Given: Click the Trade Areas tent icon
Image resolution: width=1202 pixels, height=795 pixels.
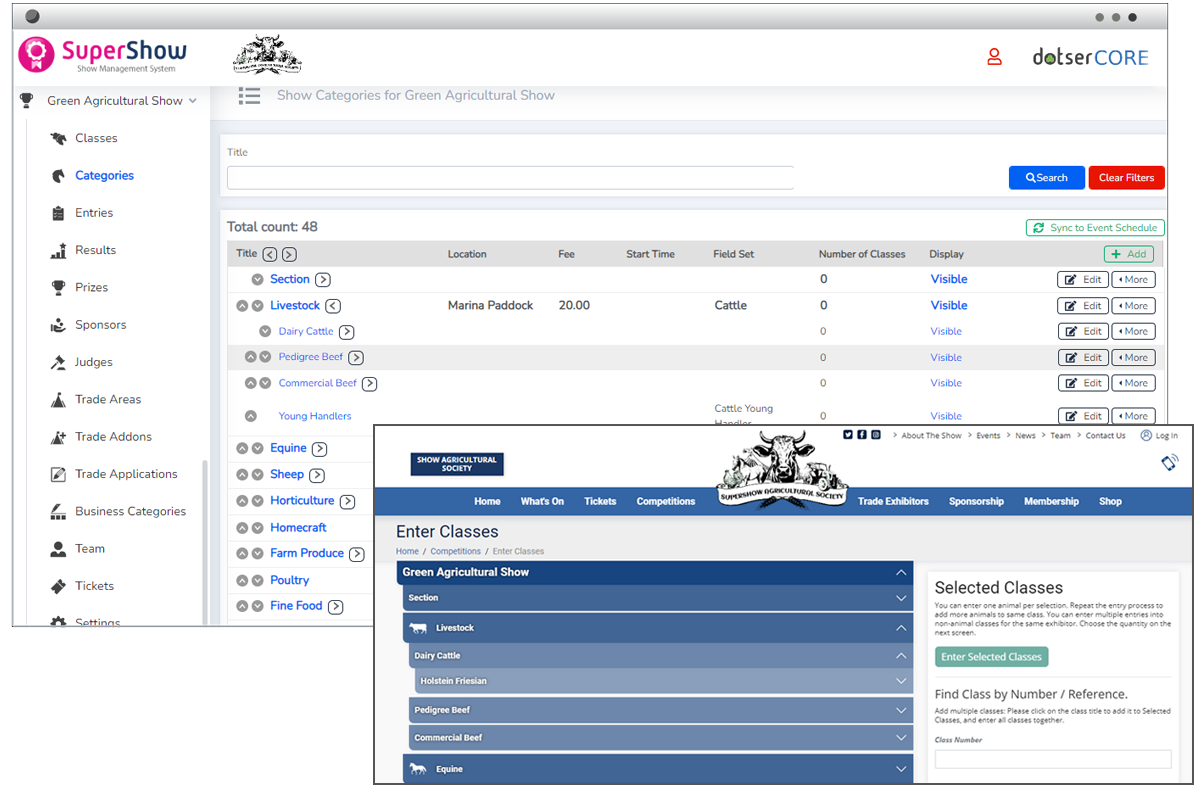Looking at the screenshot, I should 58,400.
